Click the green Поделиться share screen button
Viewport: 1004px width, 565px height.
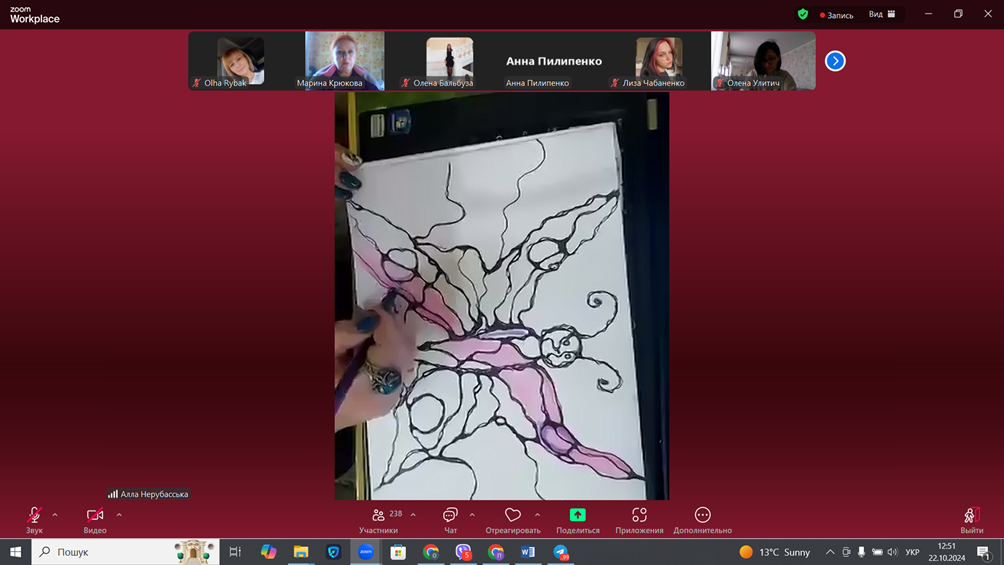pos(577,516)
